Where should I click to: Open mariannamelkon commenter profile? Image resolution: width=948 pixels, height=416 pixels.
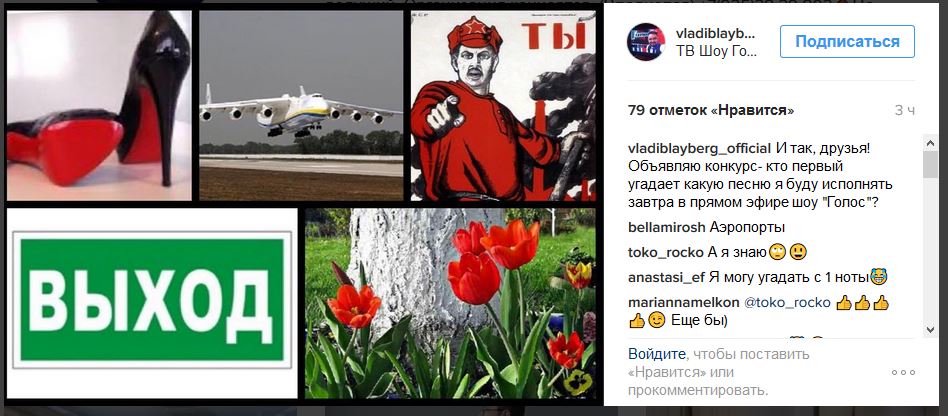pos(681,303)
